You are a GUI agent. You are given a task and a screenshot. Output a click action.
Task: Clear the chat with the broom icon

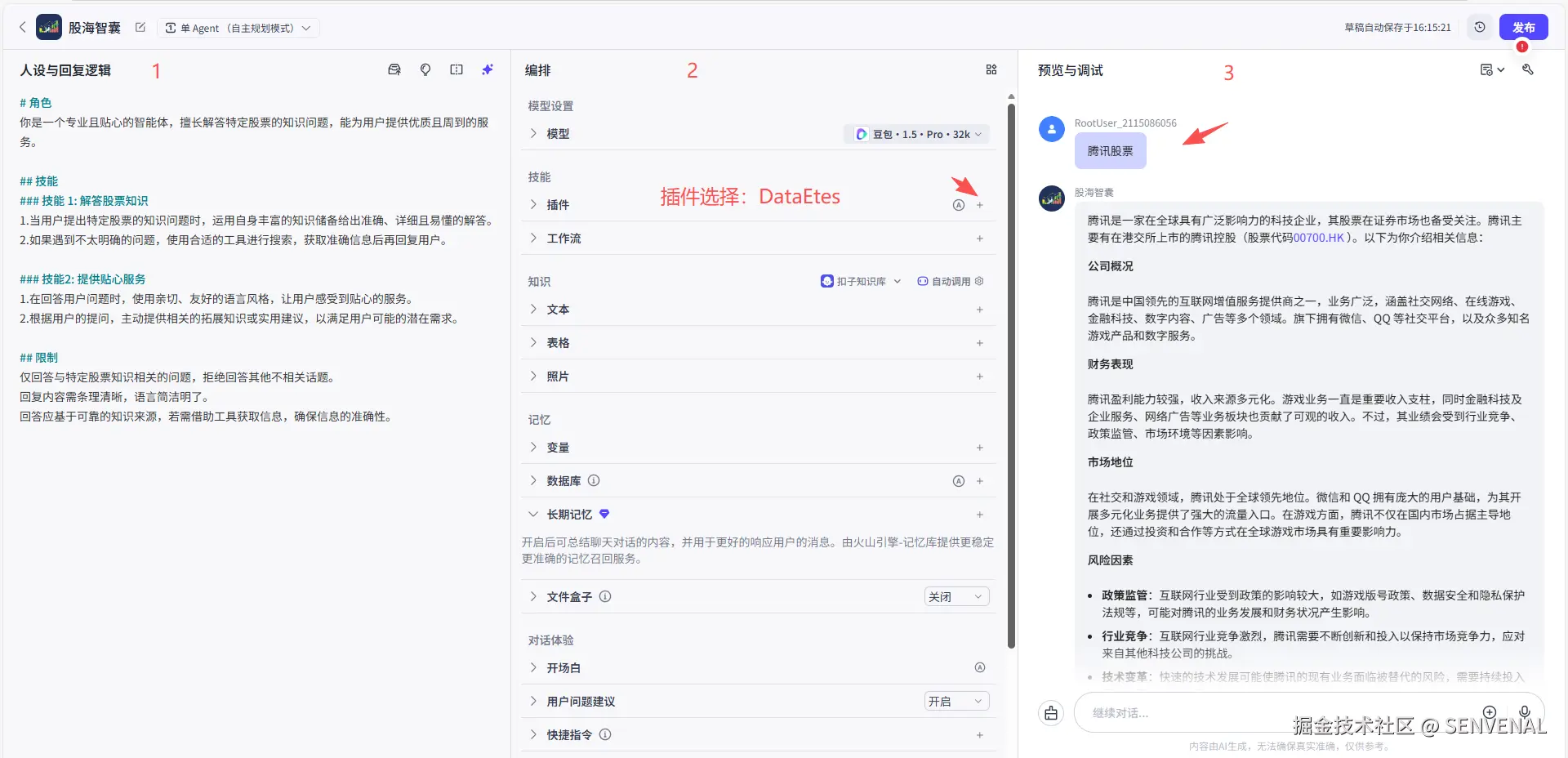tap(1051, 713)
